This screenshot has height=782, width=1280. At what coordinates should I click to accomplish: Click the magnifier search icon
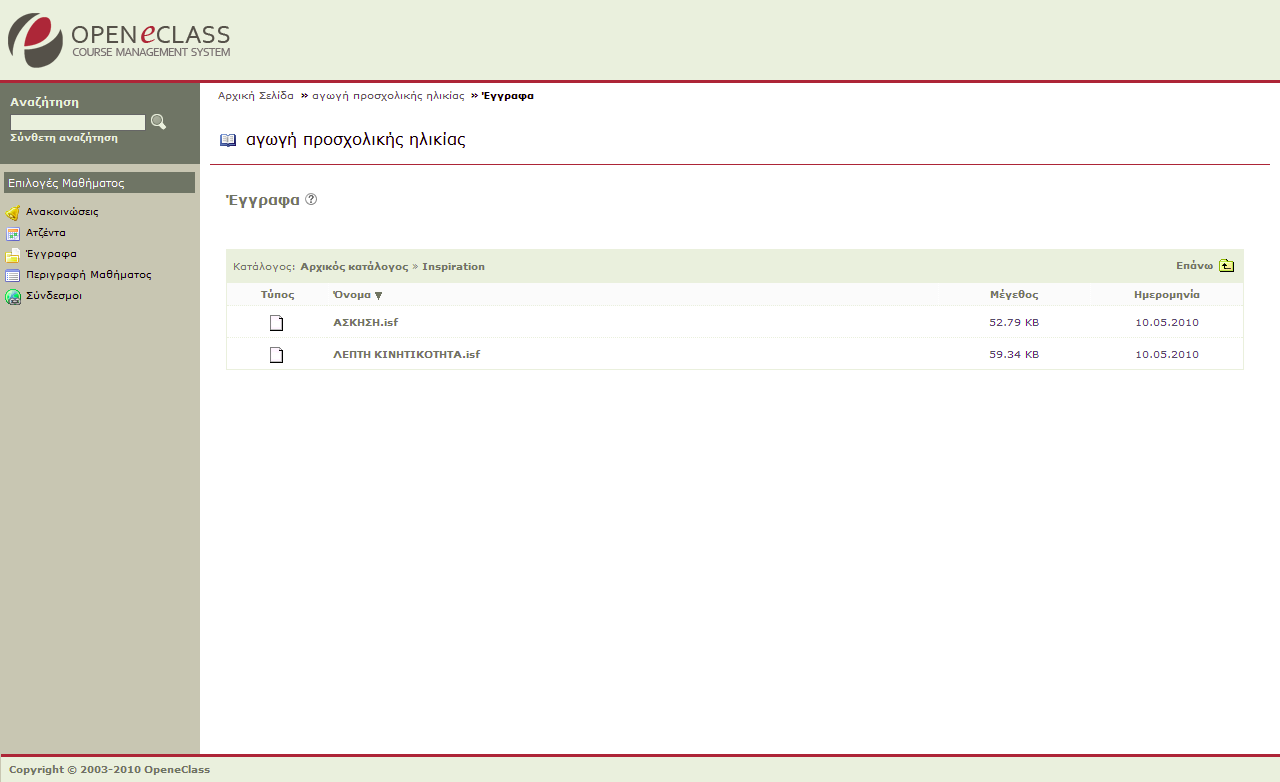click(x=158, y=122)
